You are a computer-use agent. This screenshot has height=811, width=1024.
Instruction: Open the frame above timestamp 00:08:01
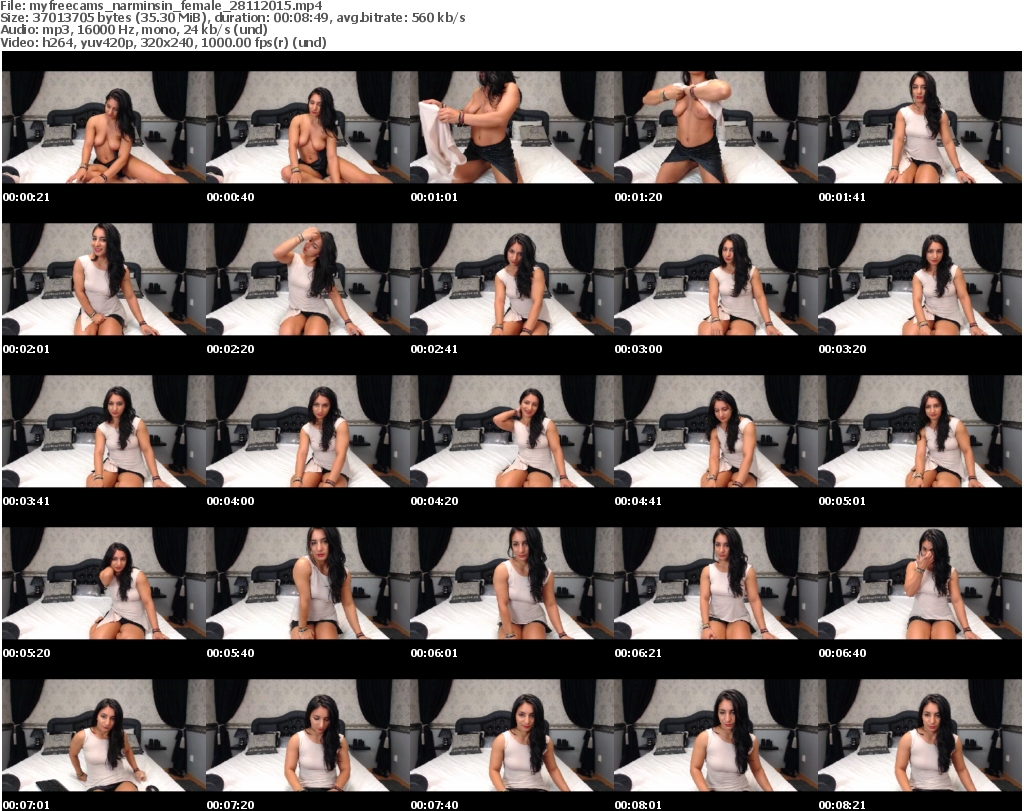click(716, 735)
